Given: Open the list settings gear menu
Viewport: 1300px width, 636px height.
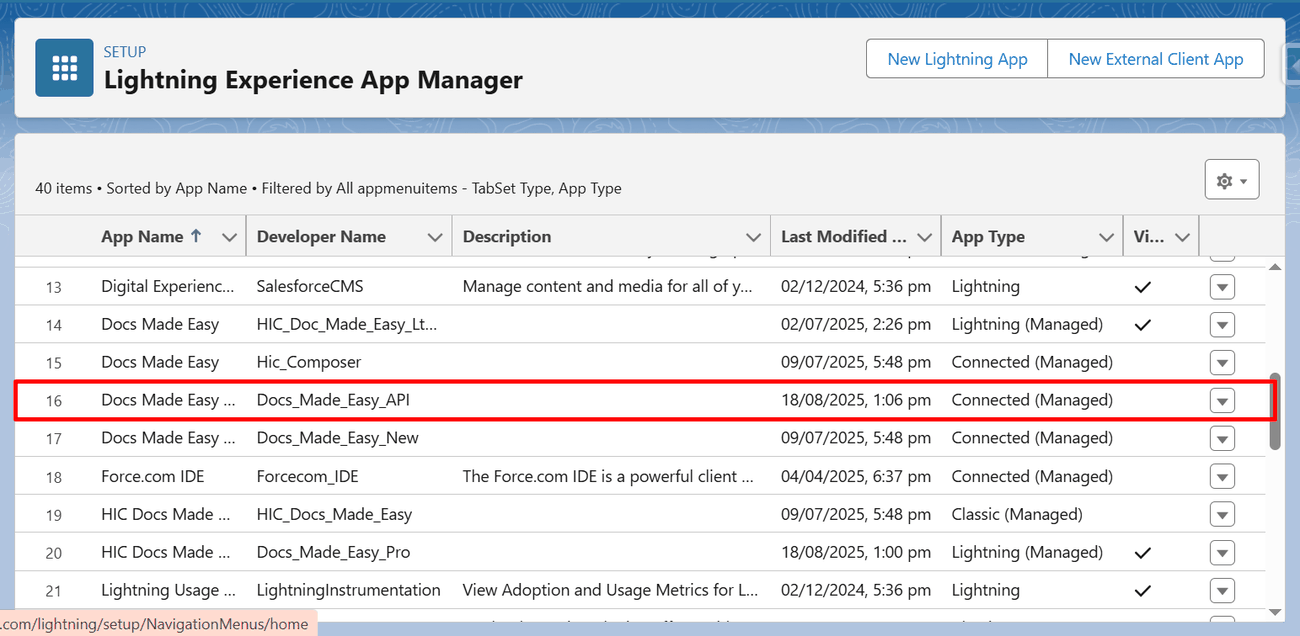Looking at the screenshot, I should tap(1231, 180).
